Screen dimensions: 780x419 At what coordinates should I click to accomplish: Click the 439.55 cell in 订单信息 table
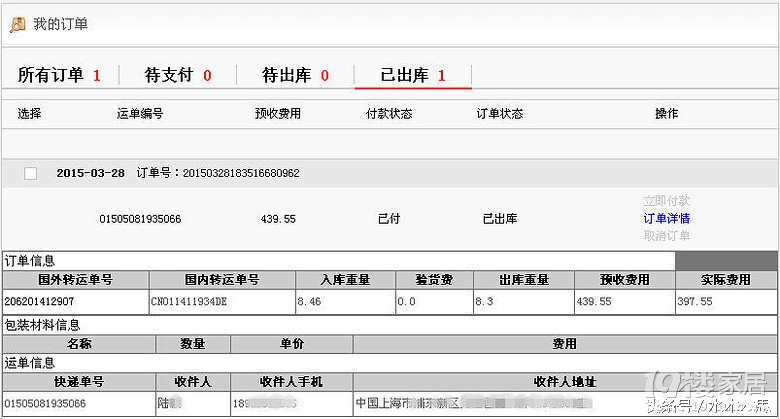(x=625, y=302)
